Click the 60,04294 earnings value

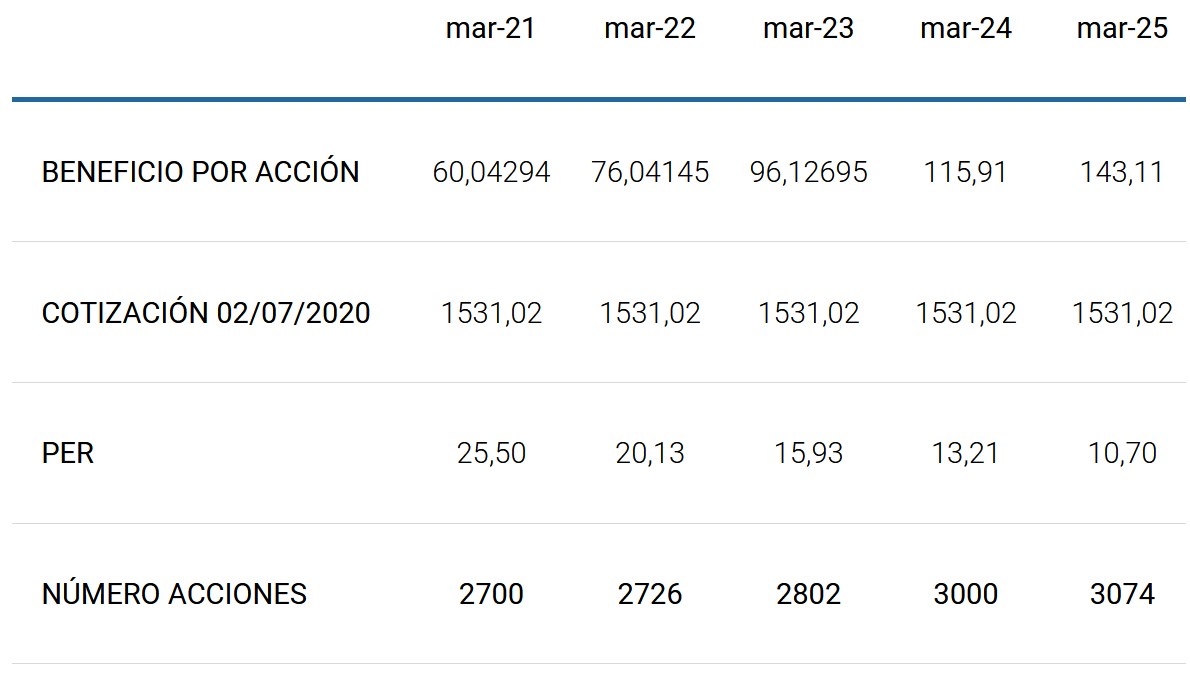click(491, 172)
